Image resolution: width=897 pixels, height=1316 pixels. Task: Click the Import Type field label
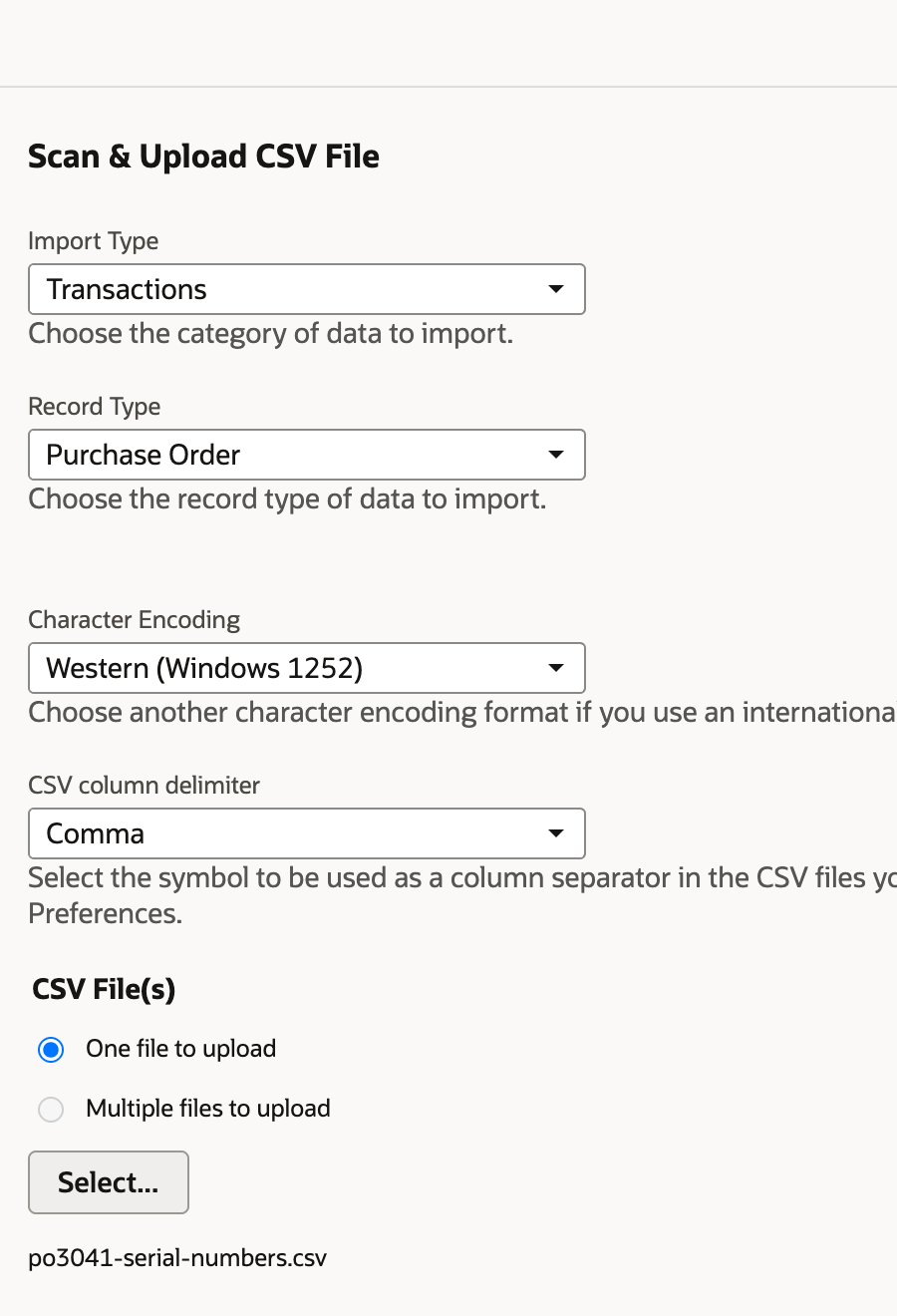pyautogui.click(x=94, y=241)
